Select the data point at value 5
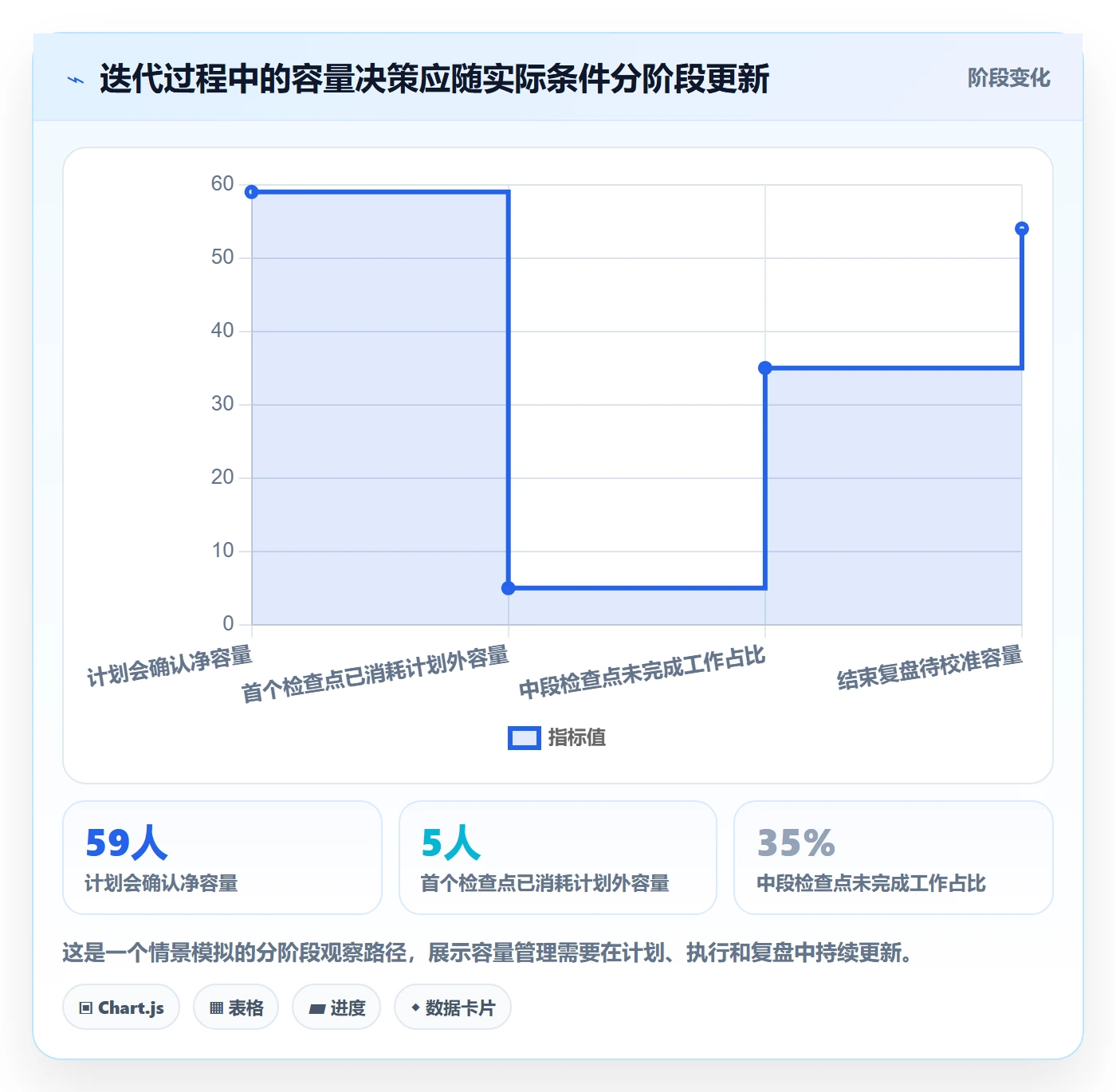Image resolution: width=1116 pixels, height=1092 pixels. [509, 588]
